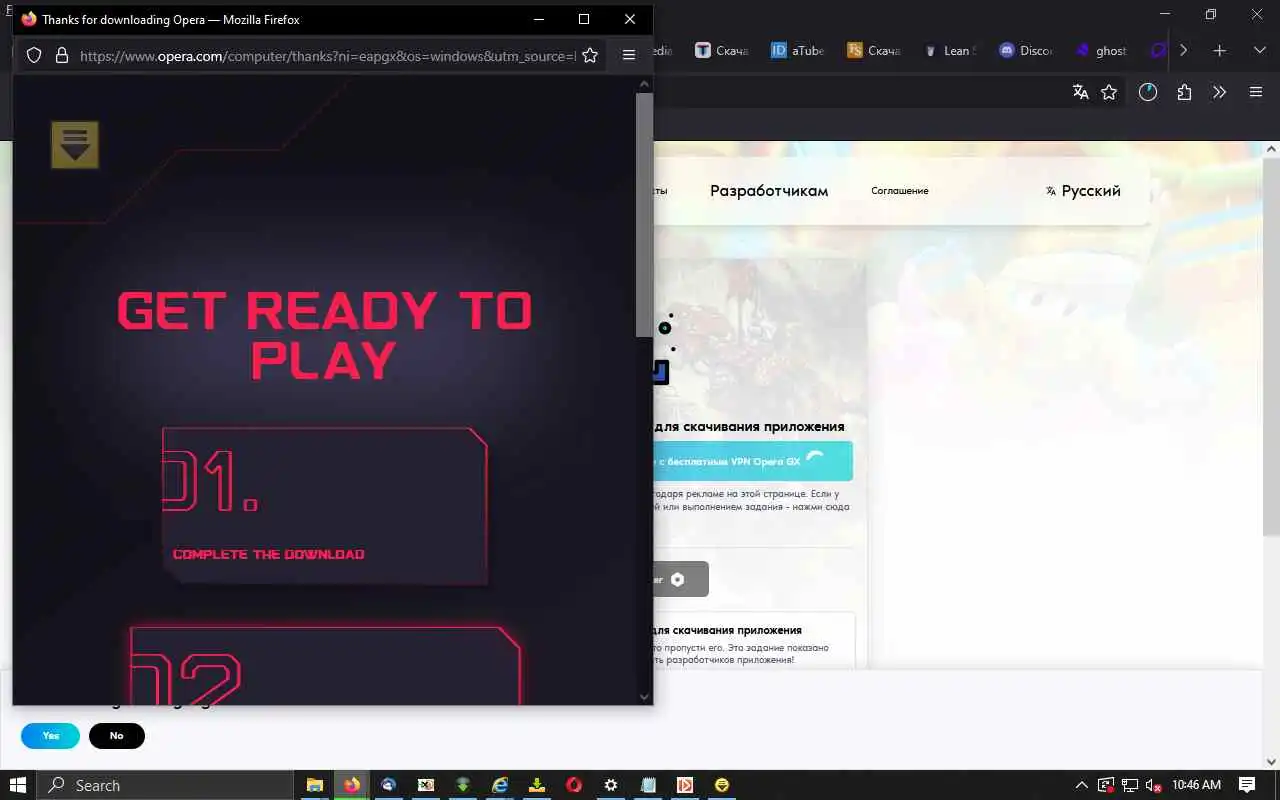The image size is (1280, 800).
Task: Click the padlock site info icon in the Opera popup
Action: tap(61, 56)
